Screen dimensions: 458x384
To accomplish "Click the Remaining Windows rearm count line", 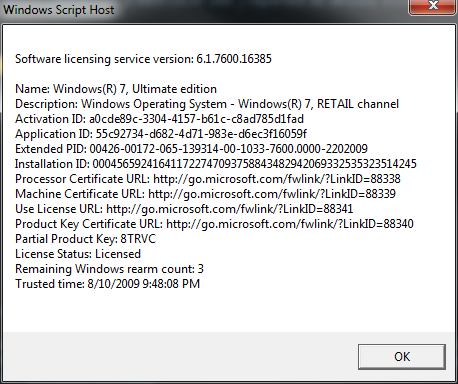I will coord(109,269).
